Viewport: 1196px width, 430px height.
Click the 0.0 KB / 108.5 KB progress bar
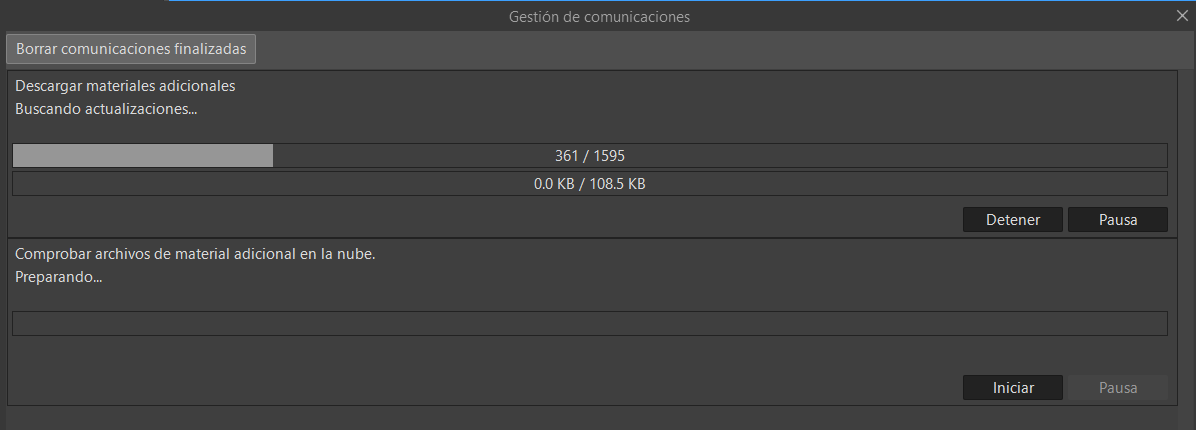tap(590, 184)
